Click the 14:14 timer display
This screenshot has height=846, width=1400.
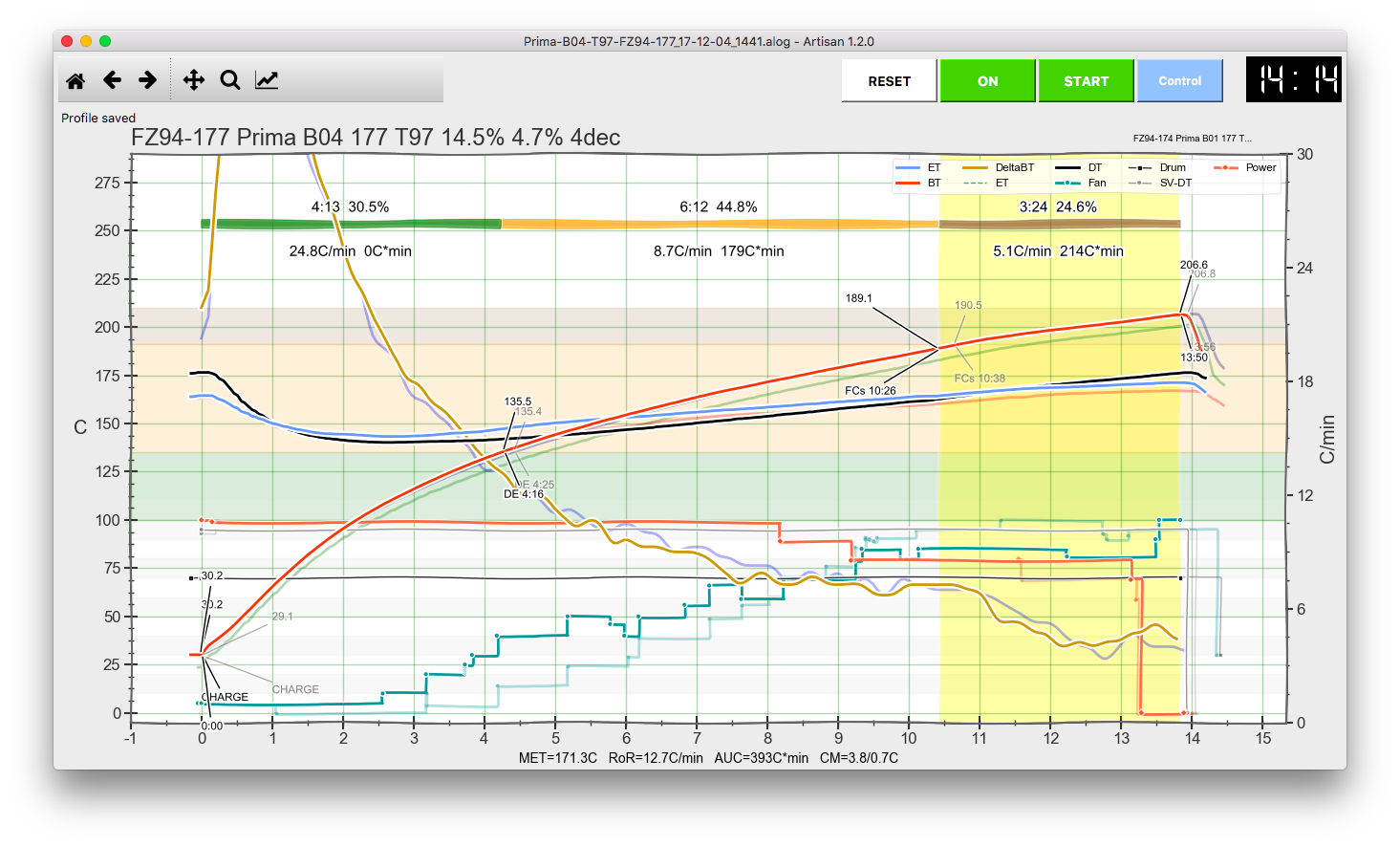point(1294,79)
